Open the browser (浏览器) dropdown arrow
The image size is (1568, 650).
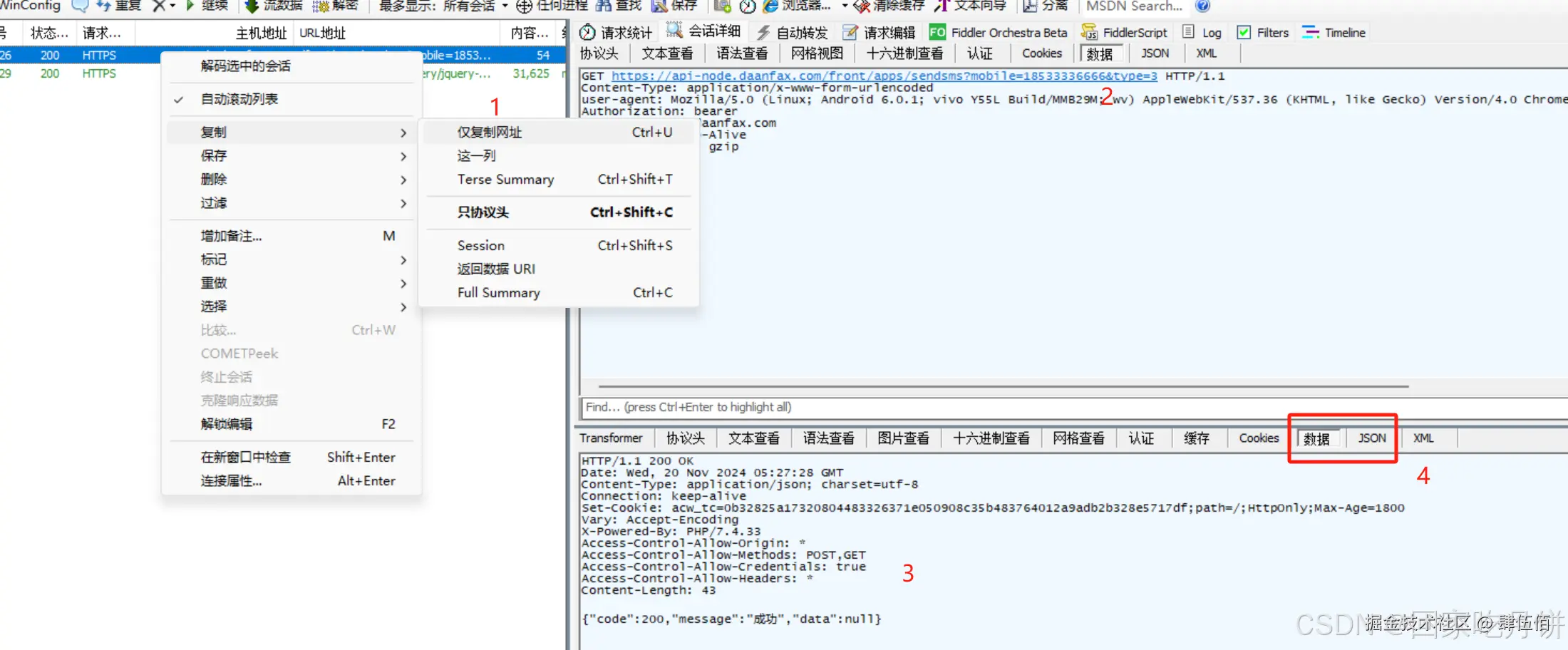pyautogui.click(x=845, y=6)
